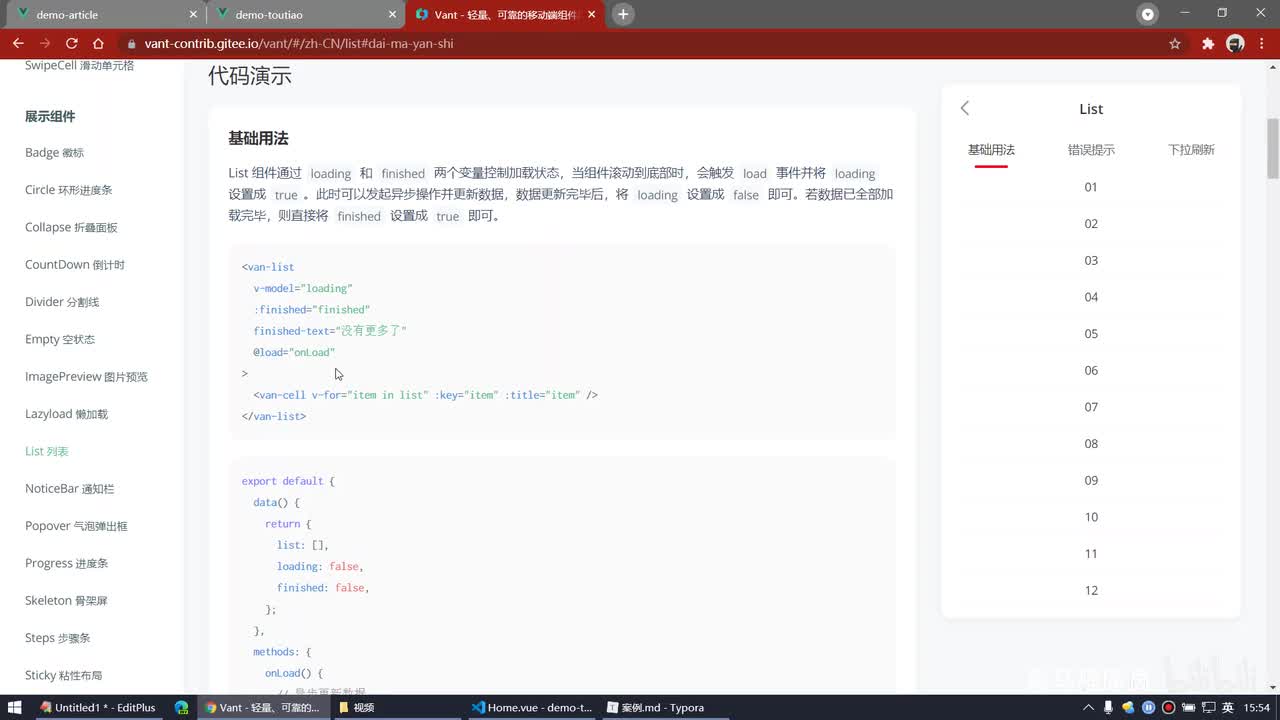Open Sticky 粘性布局 docs
Image resolution: width=1280 pixels, height=720 pixels.
click(63, 675)
